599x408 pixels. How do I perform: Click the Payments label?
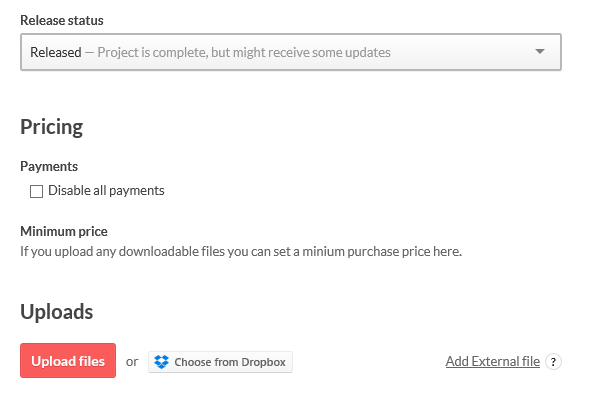49,167
